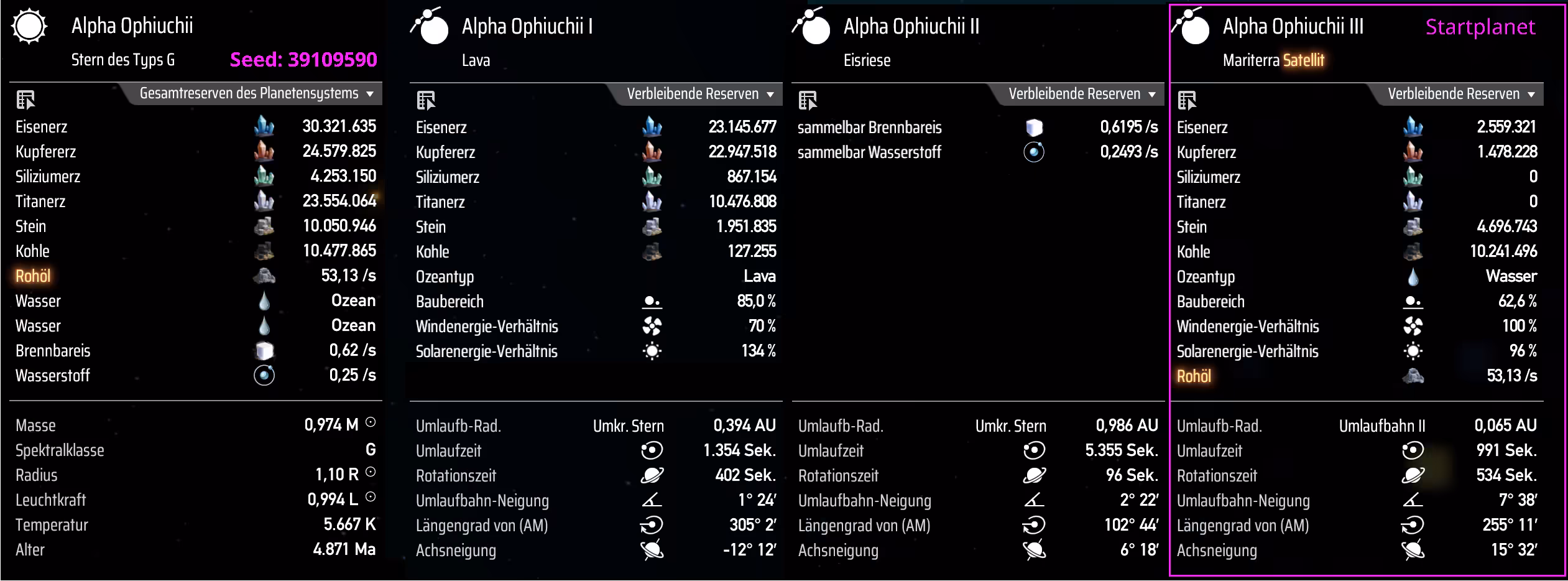
Task: Click the highlighted Satellit label
Action: (1304, 60)
